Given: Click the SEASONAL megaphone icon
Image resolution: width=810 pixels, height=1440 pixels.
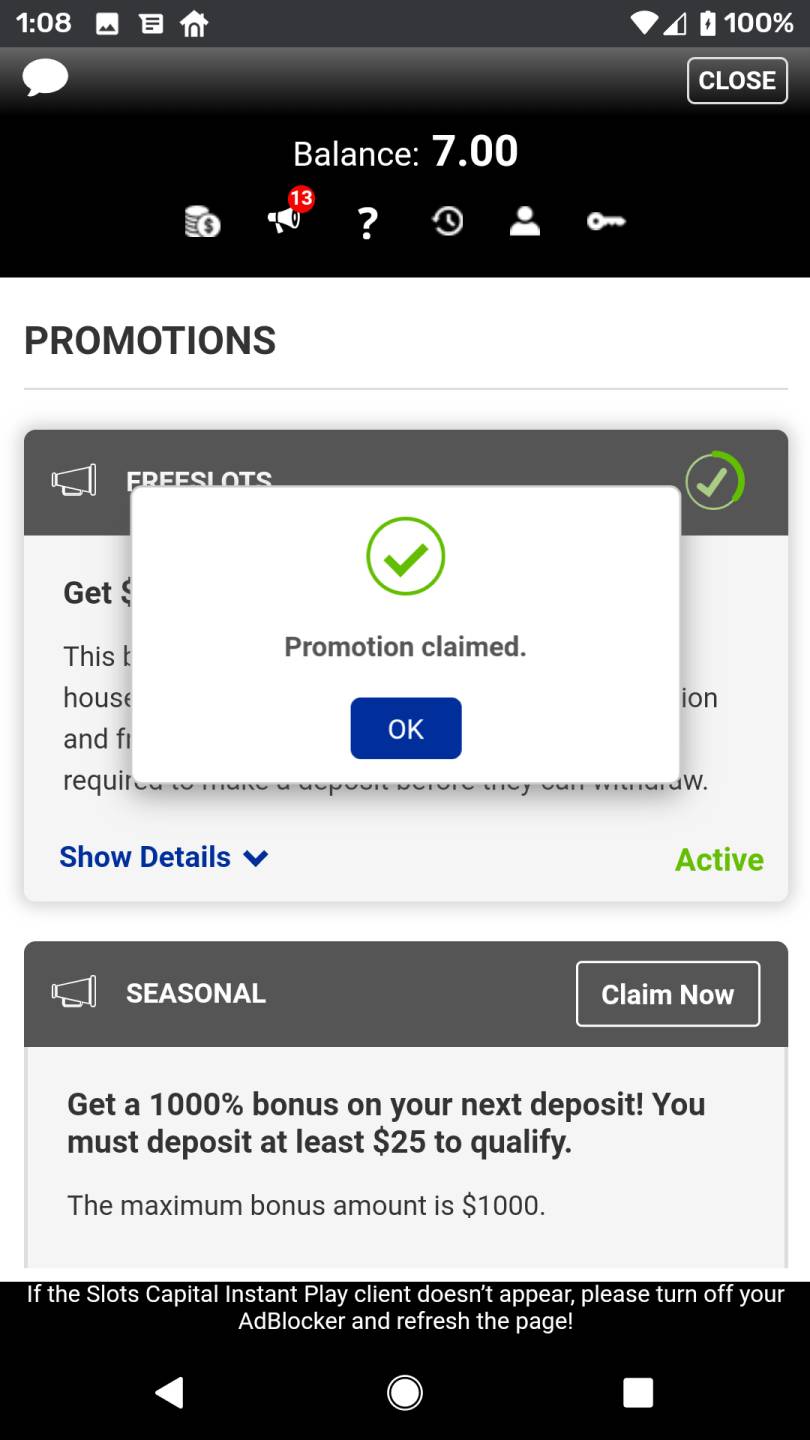Looking at the screenshot, I should [74, 992].
